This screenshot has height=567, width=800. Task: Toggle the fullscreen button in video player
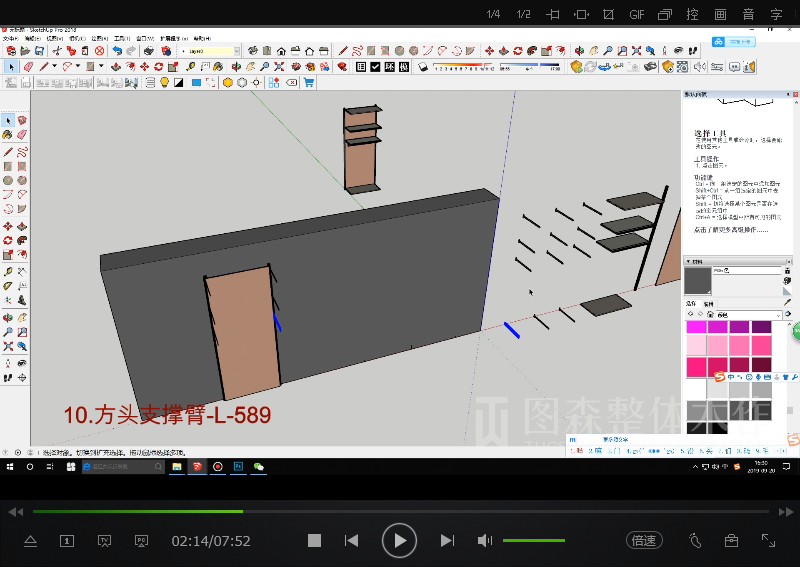[x=768, y=540]
